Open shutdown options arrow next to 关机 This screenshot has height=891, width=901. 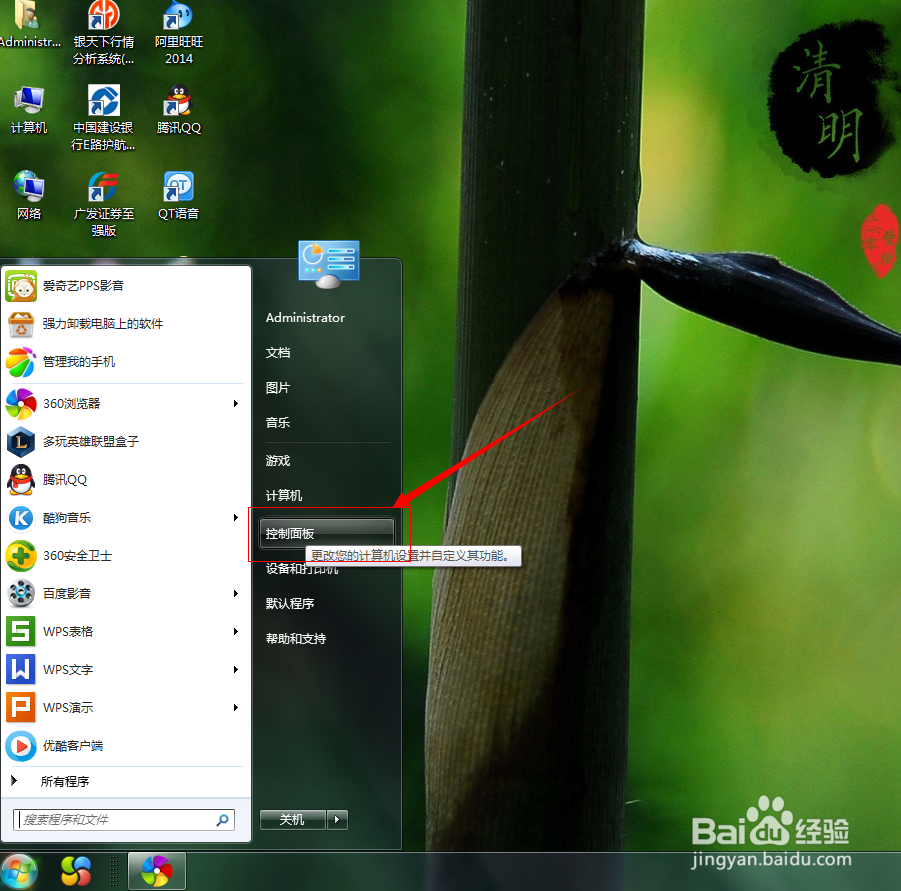[337, 820]
